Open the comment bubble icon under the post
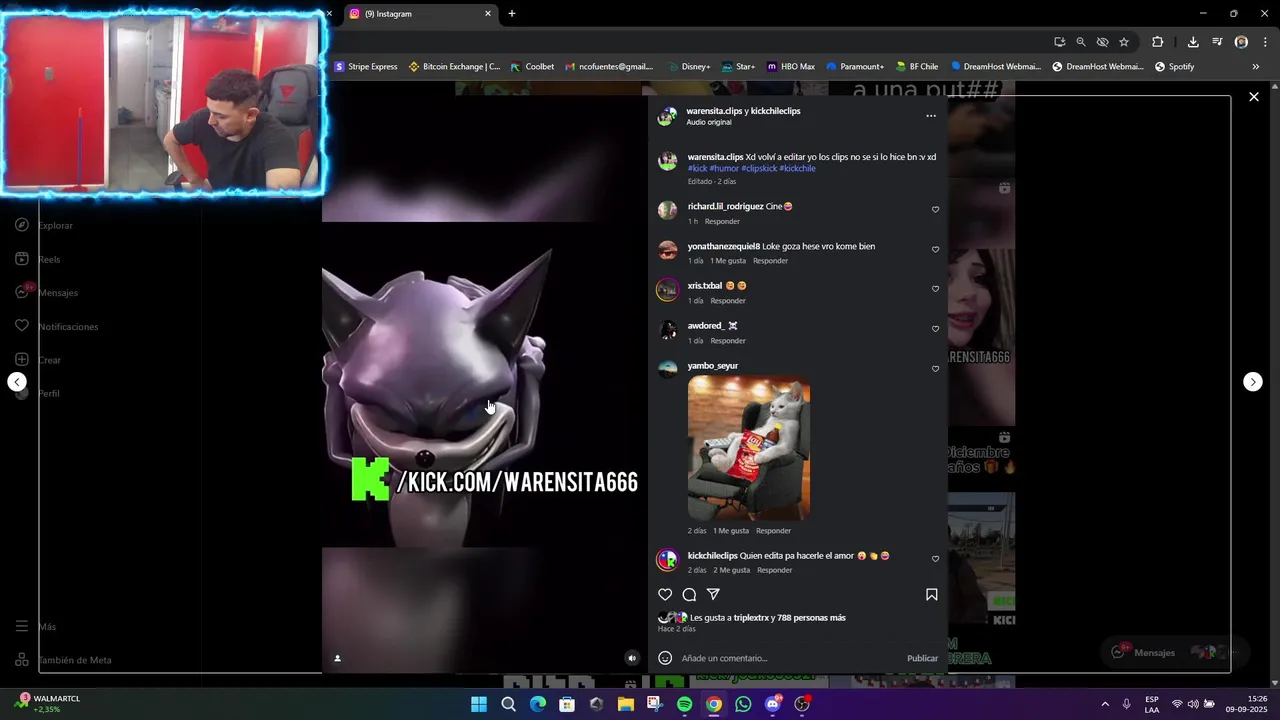Viewport: 1280px width, 720px height. [689, 594]
